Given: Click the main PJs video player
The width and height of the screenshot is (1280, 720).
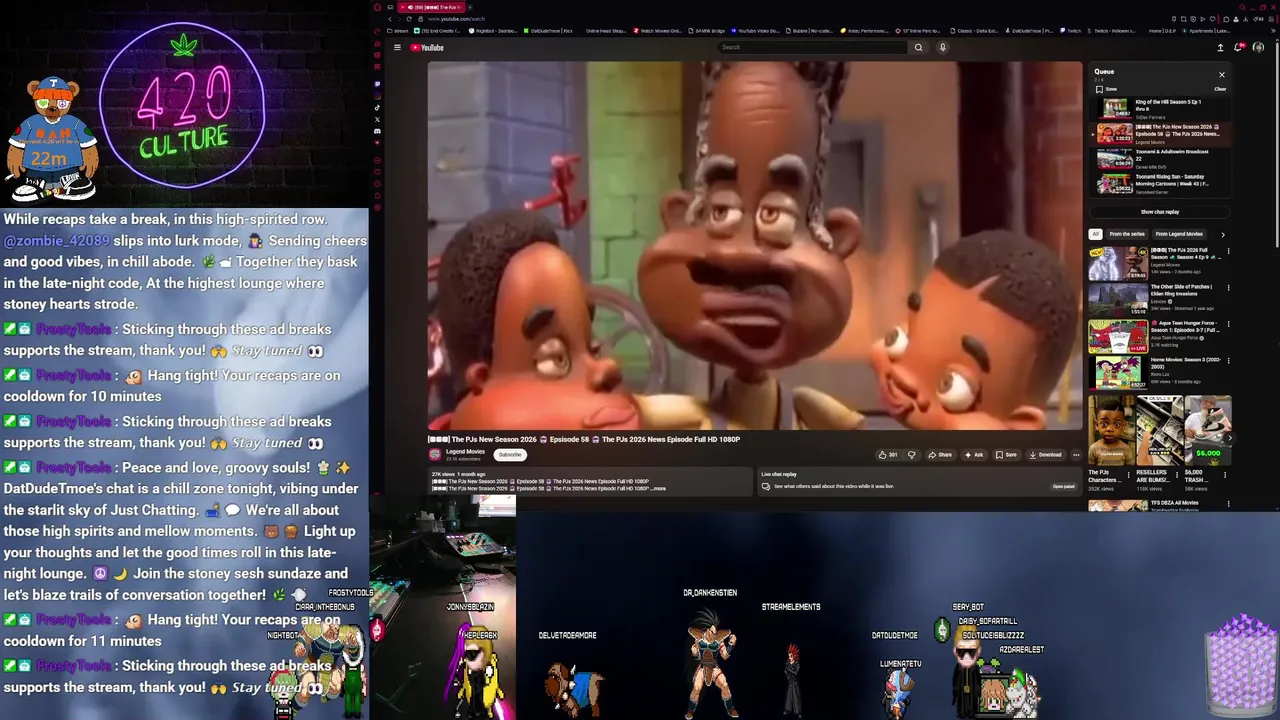Looking at the screenshot, I should (x=755, y=246).
